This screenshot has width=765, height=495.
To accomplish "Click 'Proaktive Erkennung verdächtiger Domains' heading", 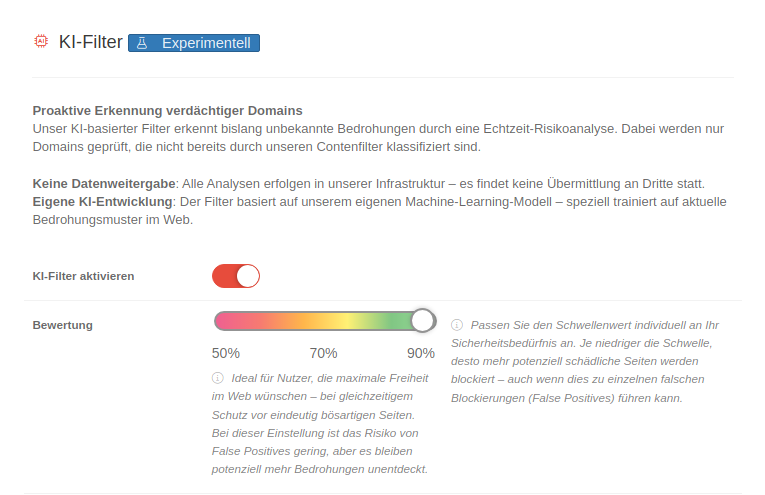I will [167, 110].
